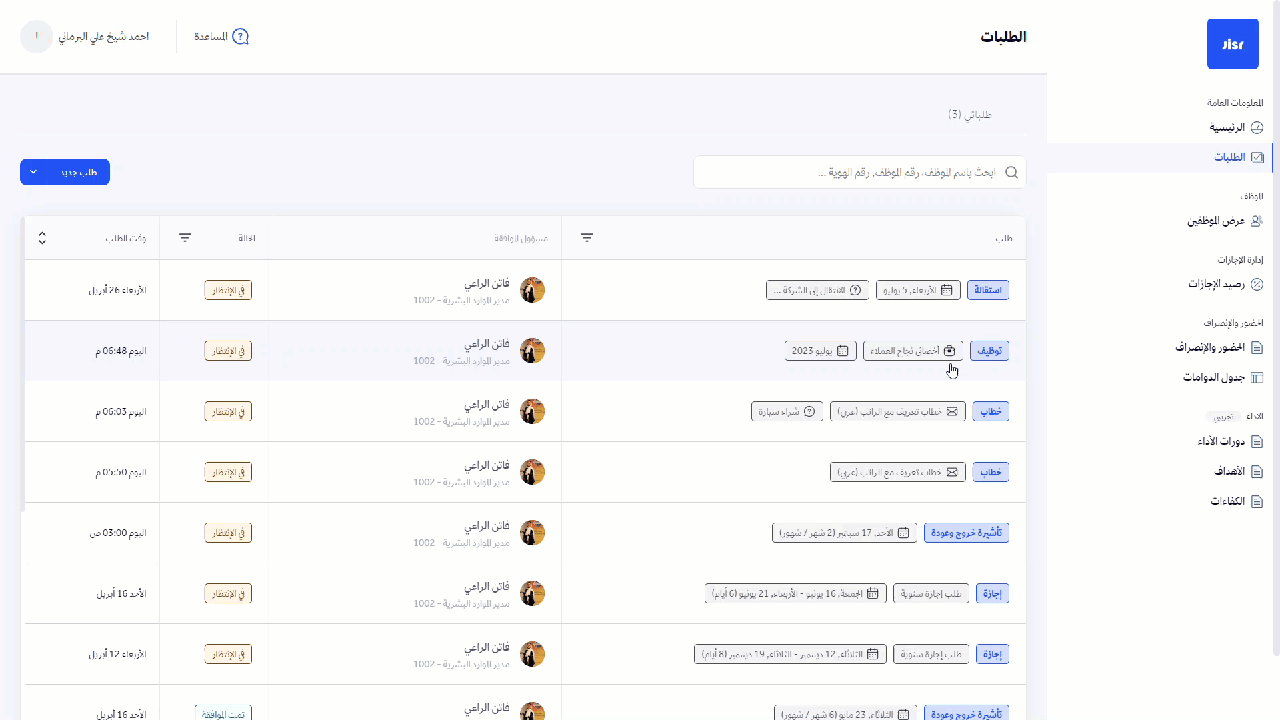Click the الكفاءات competencies icon
The image size is (1280, 720).
coord(1257,501)
